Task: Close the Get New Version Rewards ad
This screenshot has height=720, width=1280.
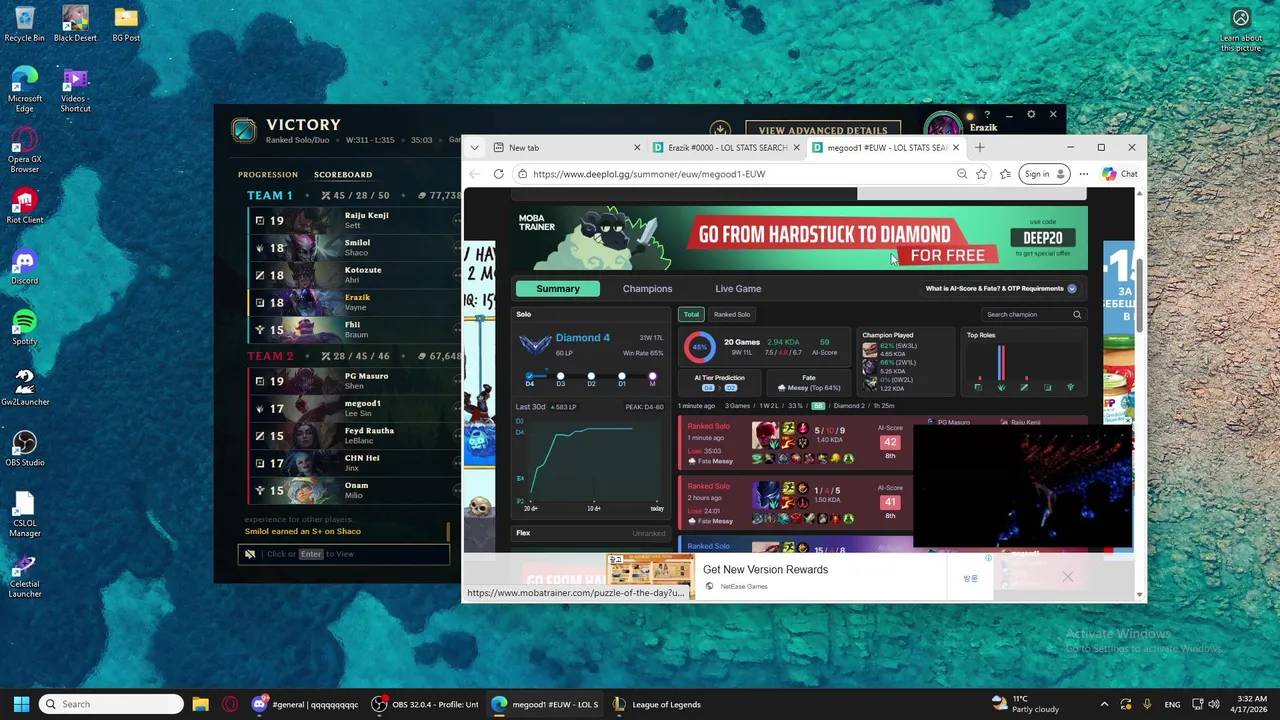Action: point(1067,577)
